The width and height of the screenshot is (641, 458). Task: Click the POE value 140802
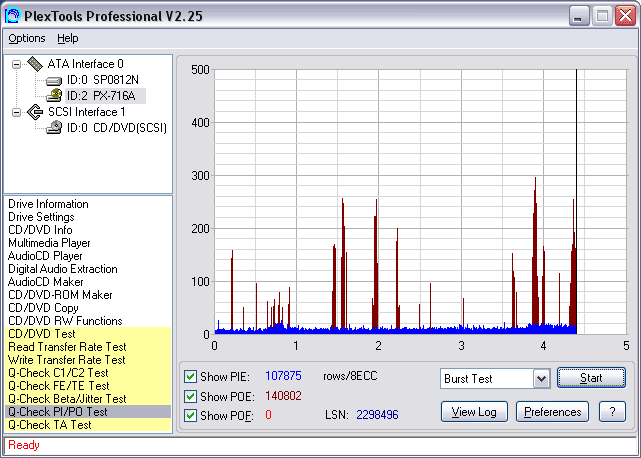pos(283,396)
